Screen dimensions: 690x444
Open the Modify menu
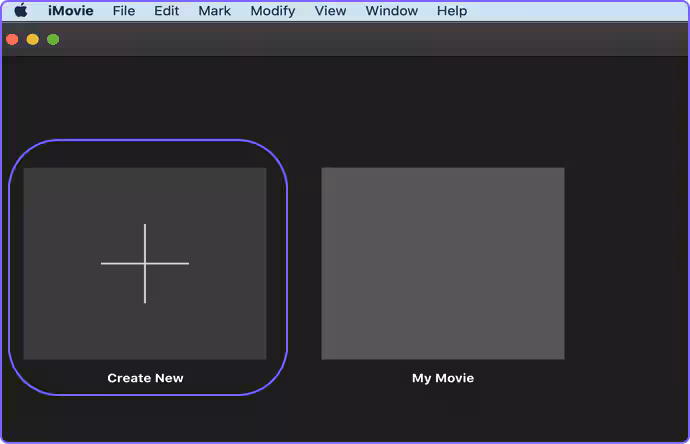pos(273,11)
